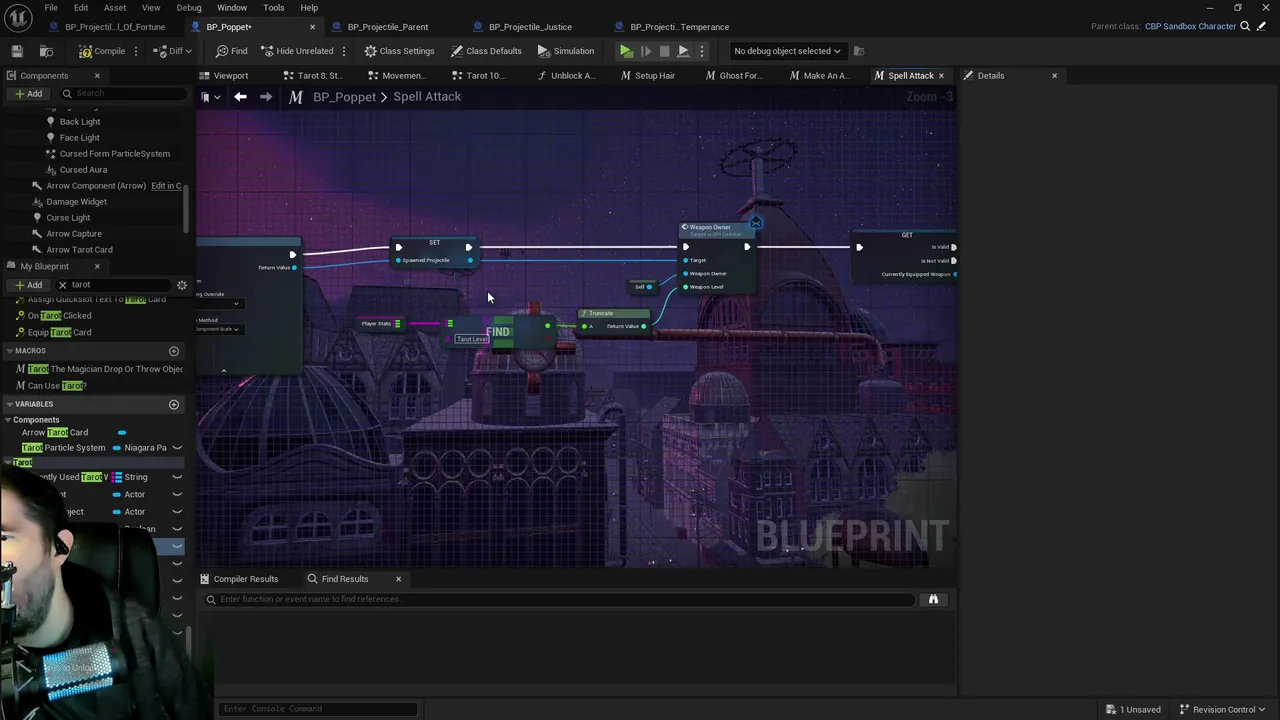Collapse the Components variable category

8,420
